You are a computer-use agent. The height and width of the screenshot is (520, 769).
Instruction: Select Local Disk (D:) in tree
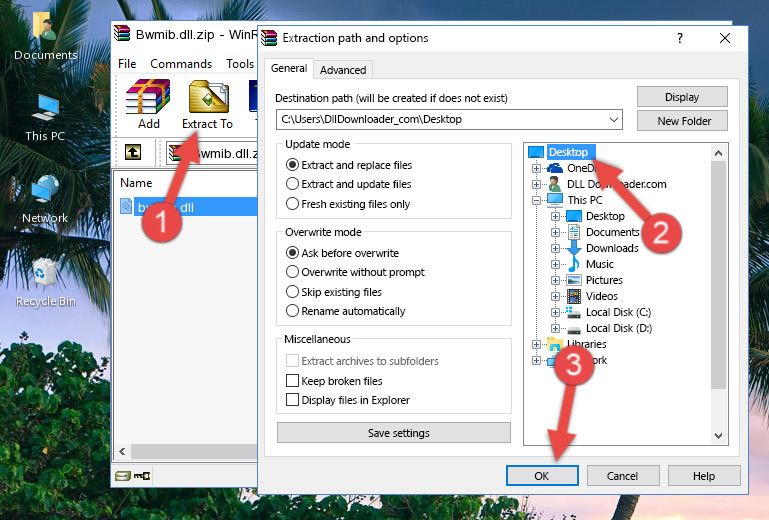(618, 328)
